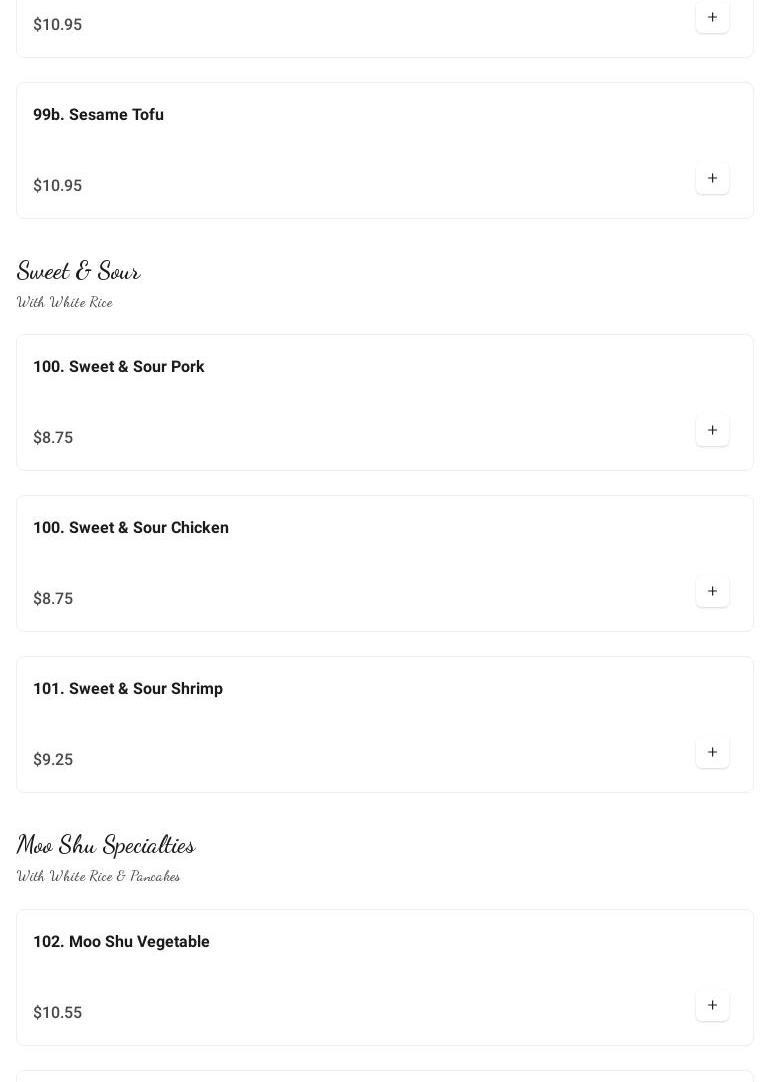This screenshot has height=1082, width=770.
Task: Click the "With White Rice & Pancakes" subtitle
Action: pyautogui.click(x=98, y=876)
